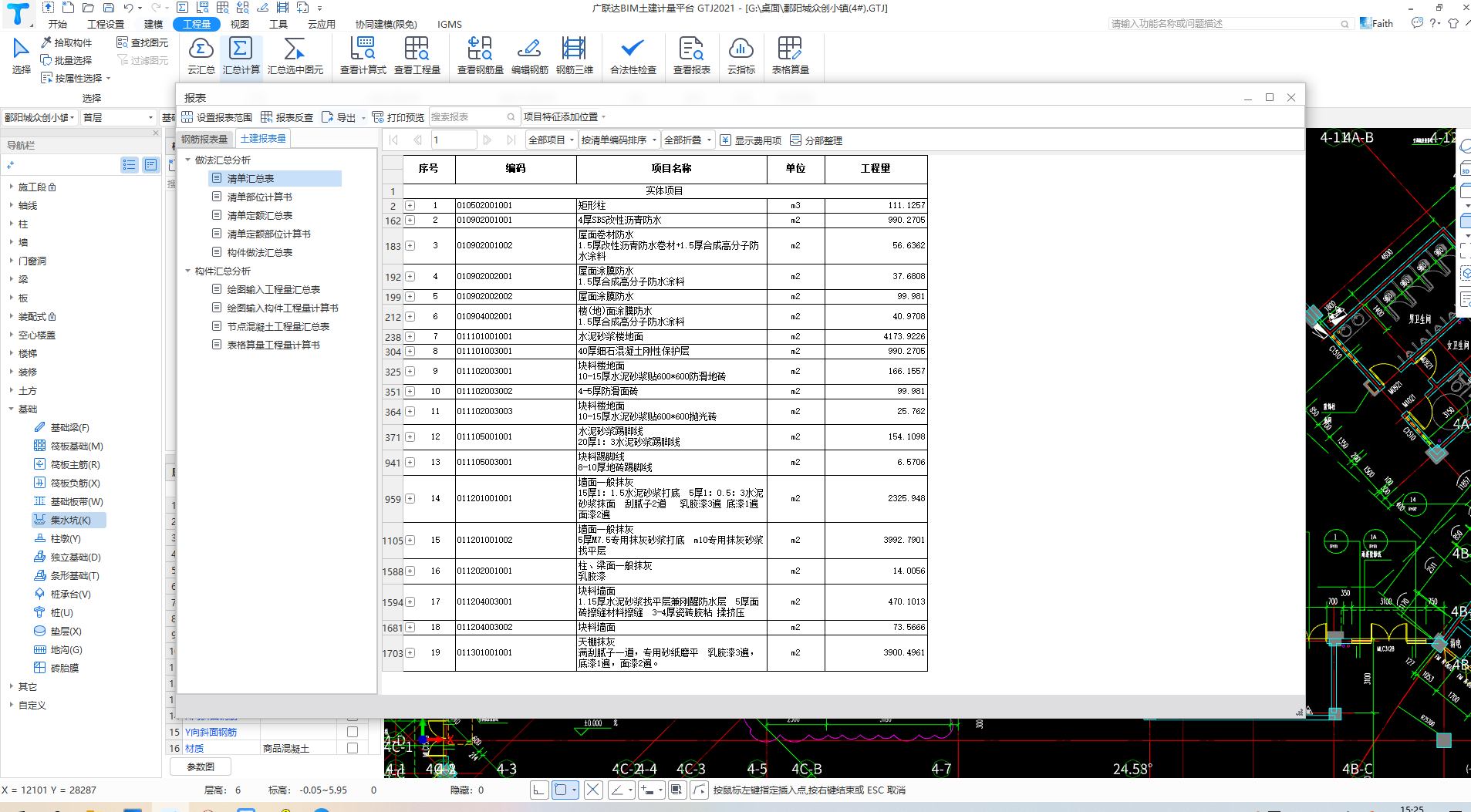This screenshot has height=812, width=1471.
Task: Click 参数图 button
Action: 201,767
